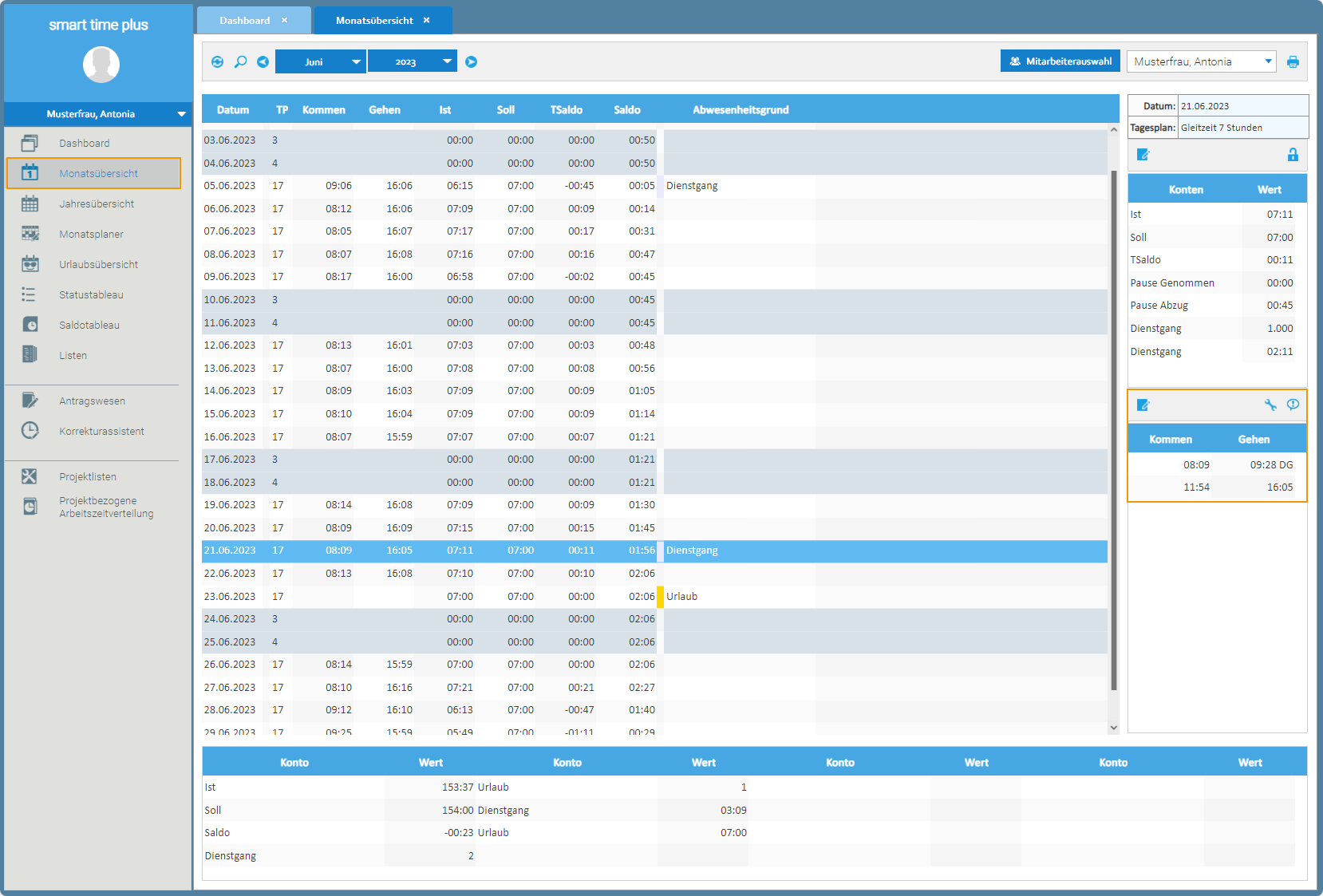Open the Juni month dropdown
Screen dimensions: 1323x896
pos(321,61)
